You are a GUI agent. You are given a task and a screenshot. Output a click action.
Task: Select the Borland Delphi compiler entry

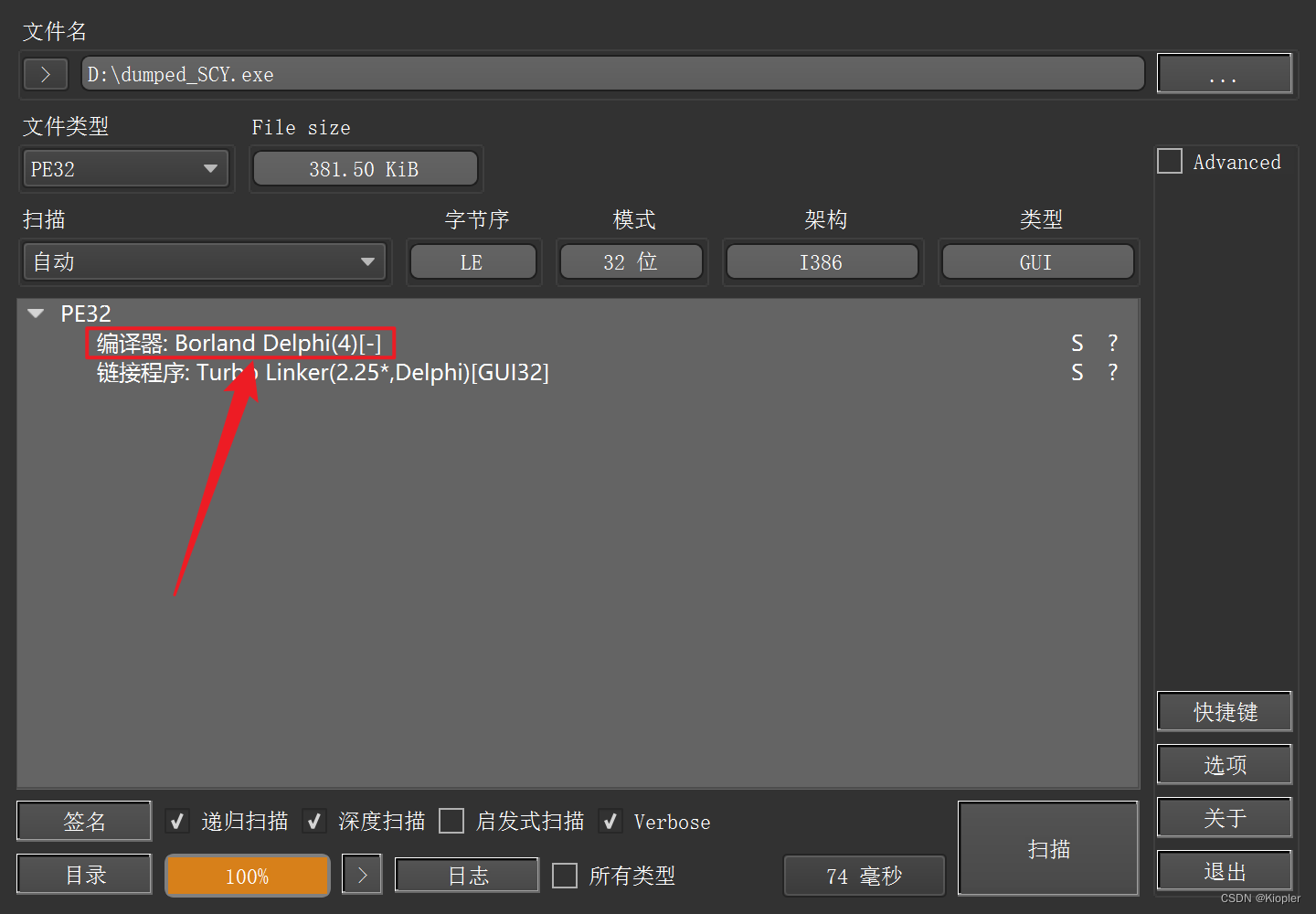click(x=239, y=344)
